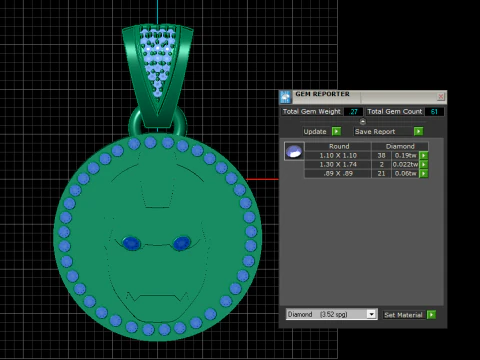
Task: Click the 1.10 X 1.10 size cell
Action: 338,155
